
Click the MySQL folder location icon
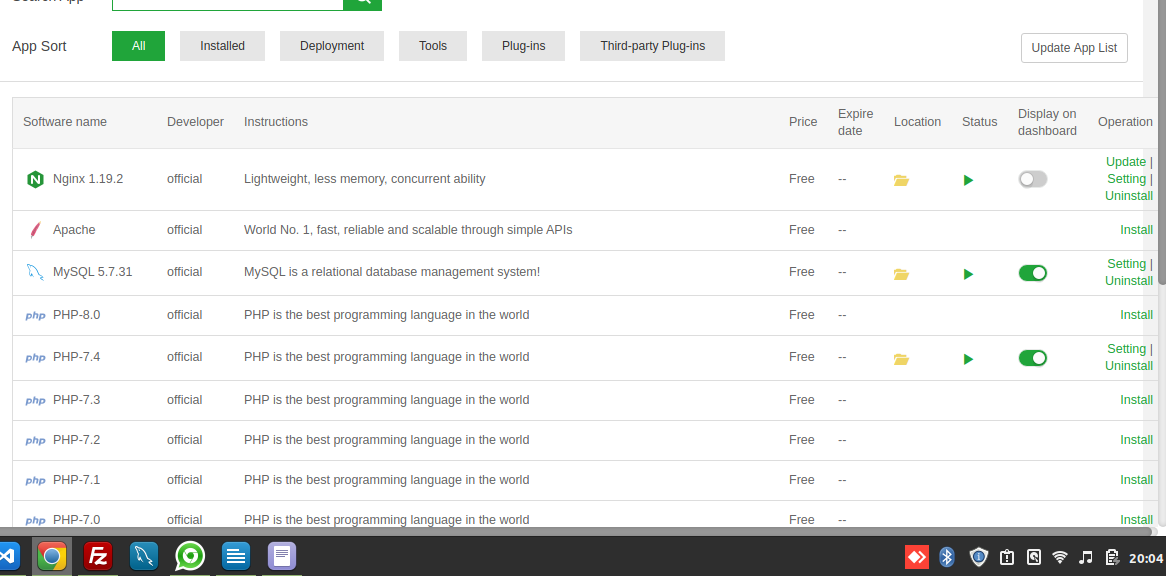(x=901, y=274)
